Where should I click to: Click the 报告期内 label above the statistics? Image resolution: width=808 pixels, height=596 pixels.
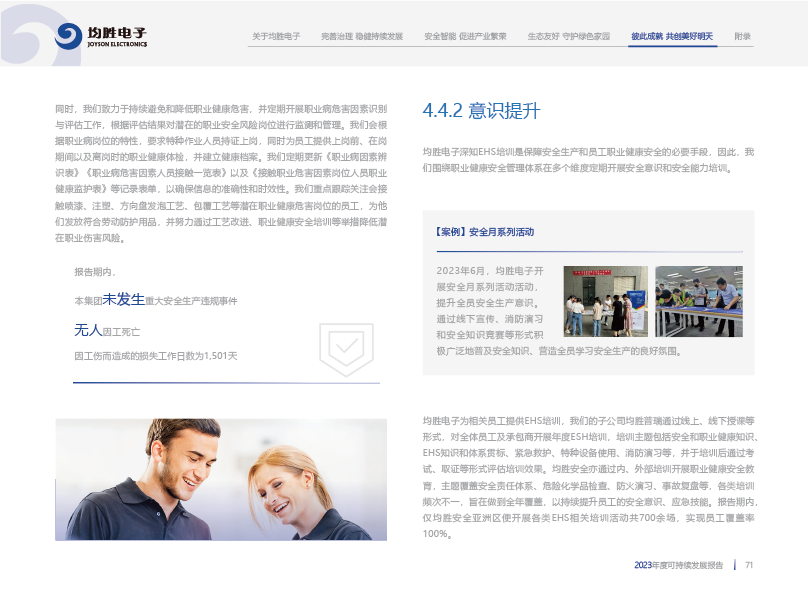pyautogui.click(x=95, y=272)
